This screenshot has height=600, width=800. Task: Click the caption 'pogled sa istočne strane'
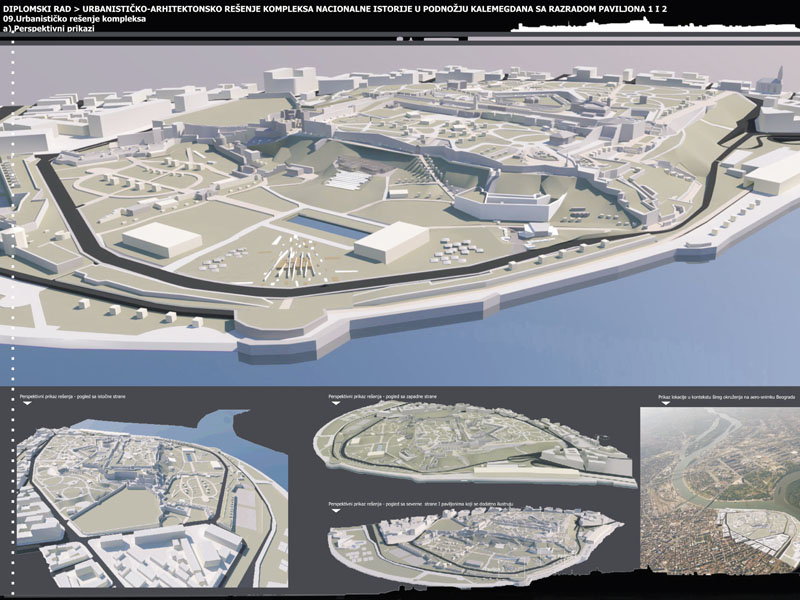click(72, 396)
